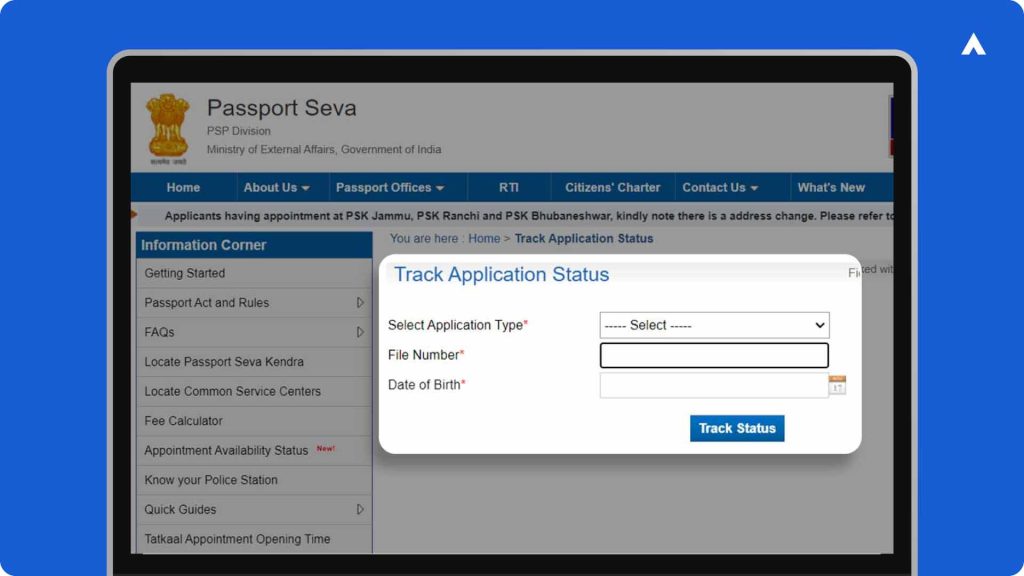1024x576 pixels.
Task: Open the RTI menu item
Action: 510,187
